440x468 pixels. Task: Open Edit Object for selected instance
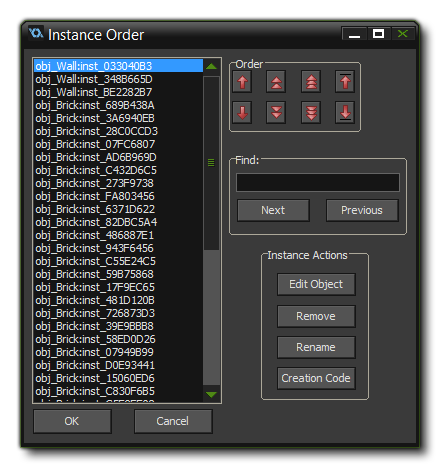pyautogui.click(x=316, y=284)
